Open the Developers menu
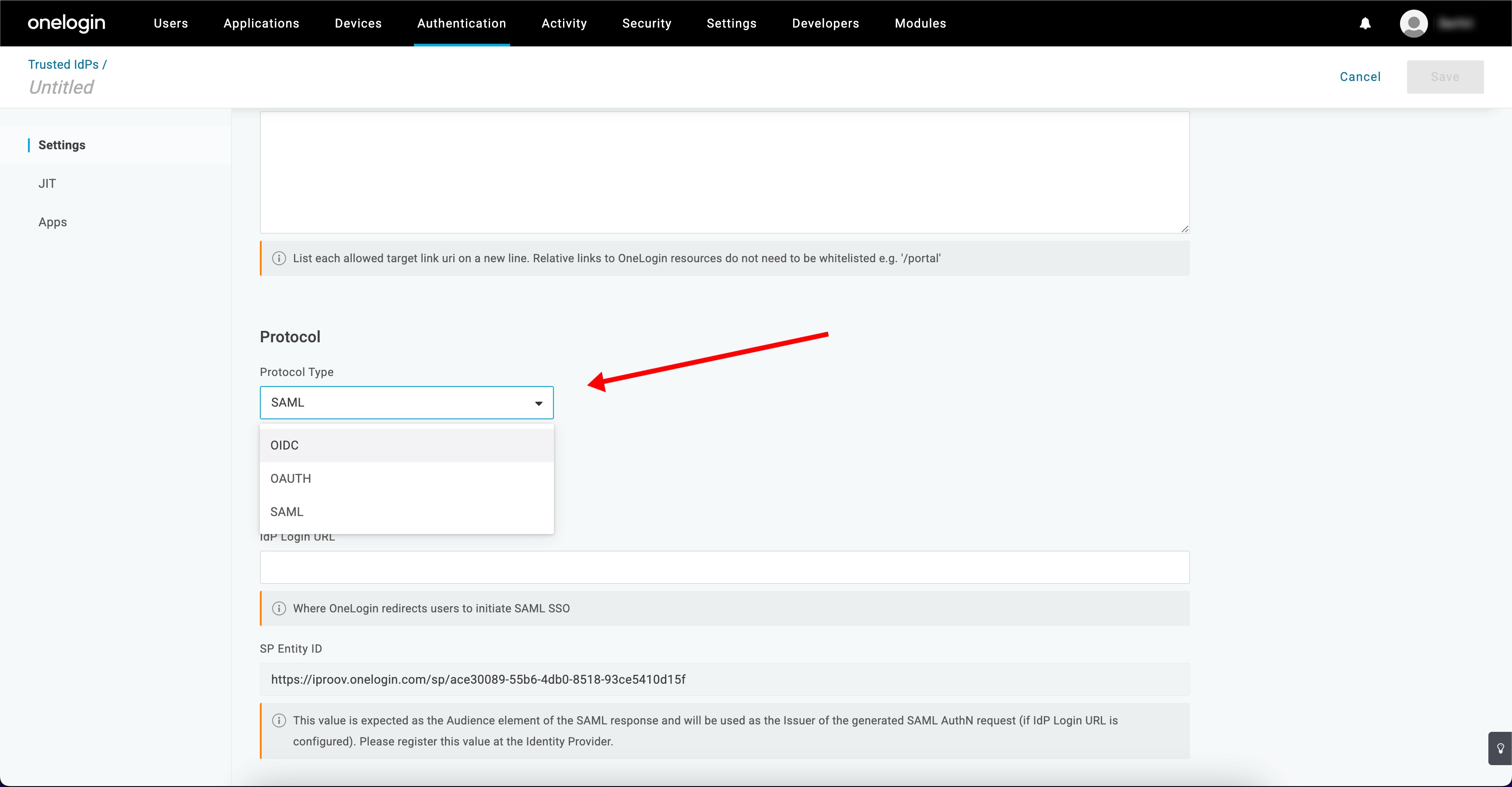Image resolution: width=1512 pixels, height=787 pixels. (x=825, y=24)
